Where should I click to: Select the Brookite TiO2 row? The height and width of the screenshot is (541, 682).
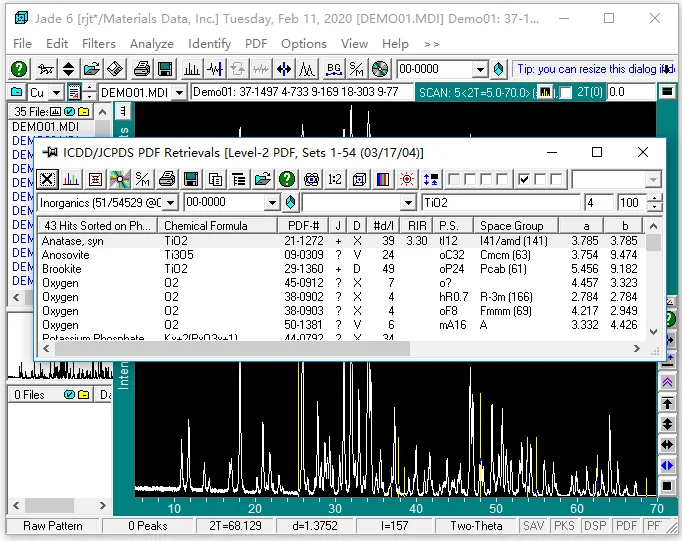click(x=100, y=269)
